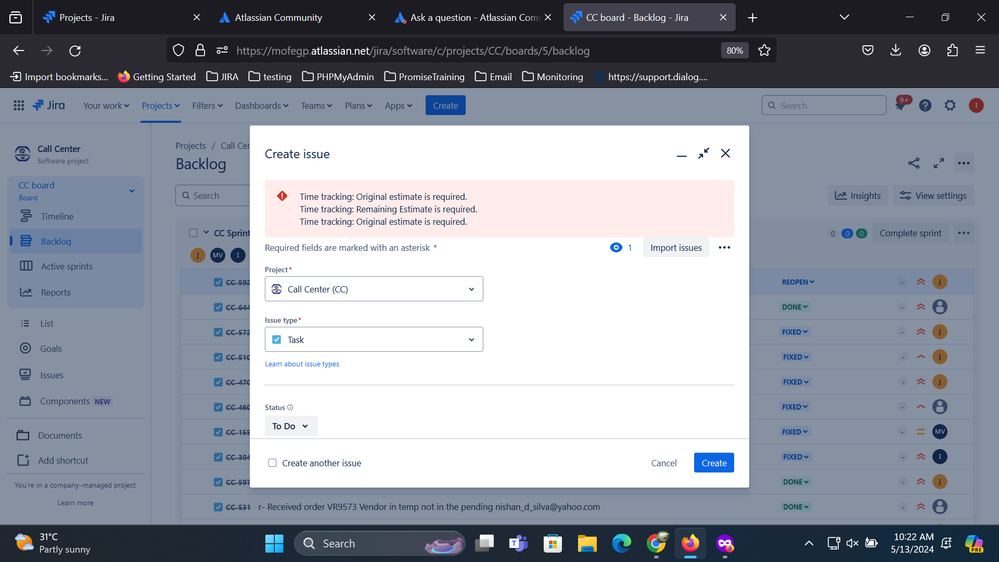Open the CC Sprint more actions menu
The height and width of the screenshot is (562, 999).
(x=963, y=233)
